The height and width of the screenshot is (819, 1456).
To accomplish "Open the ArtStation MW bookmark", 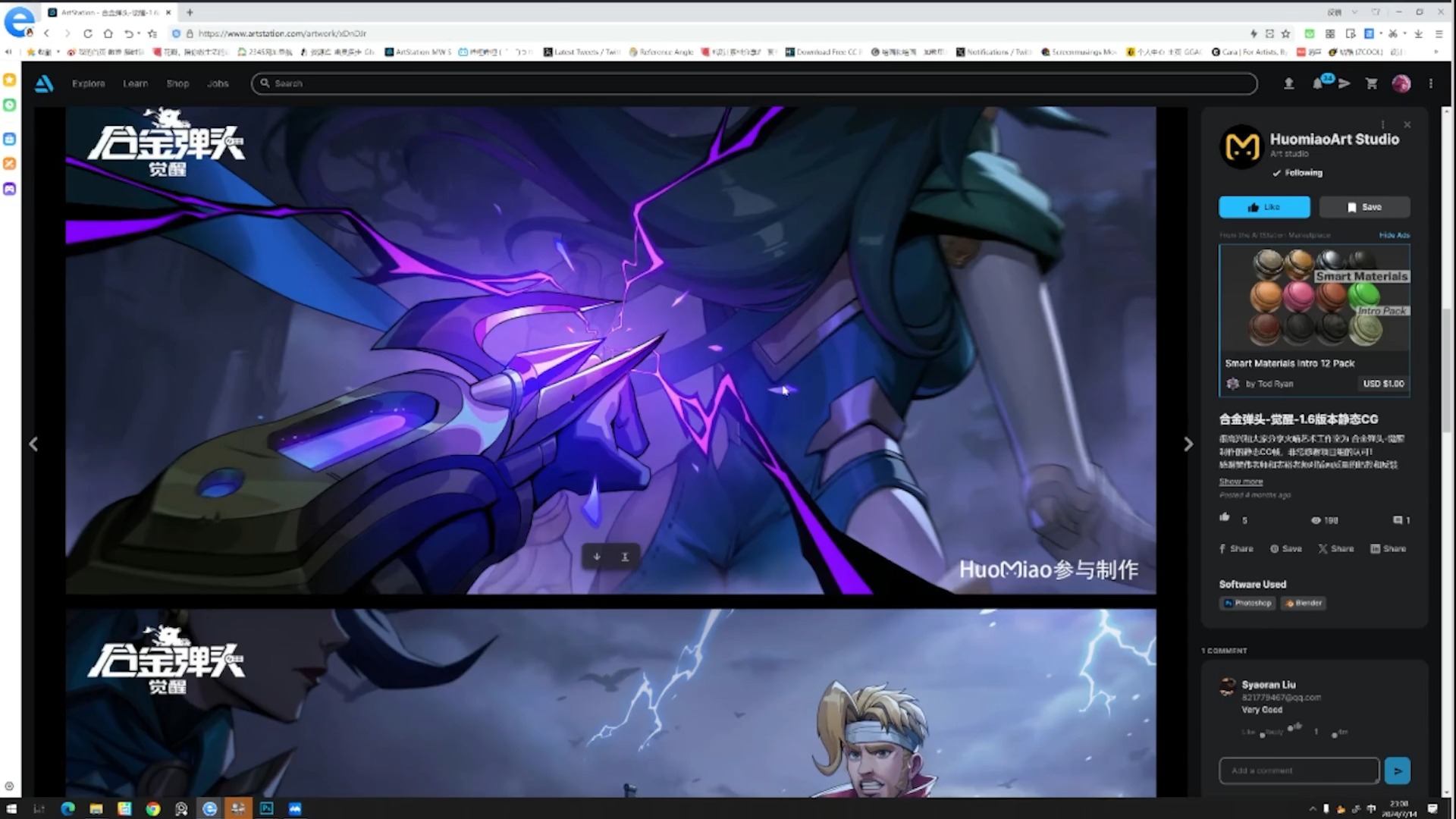I will [x=417, y=52].
